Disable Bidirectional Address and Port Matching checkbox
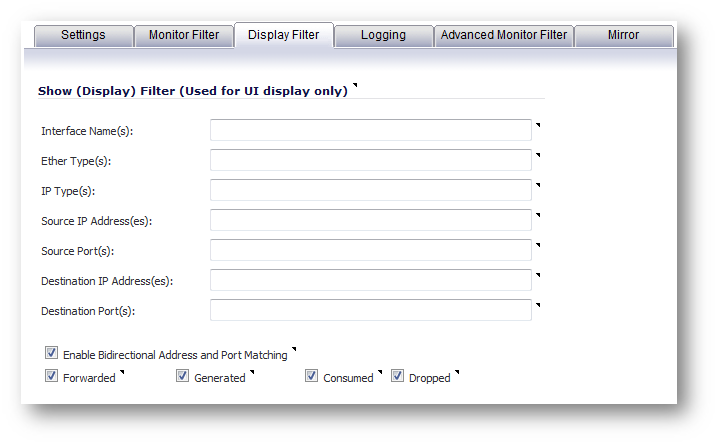Viewport: 719px width, 446px height. tap(51, 353)
